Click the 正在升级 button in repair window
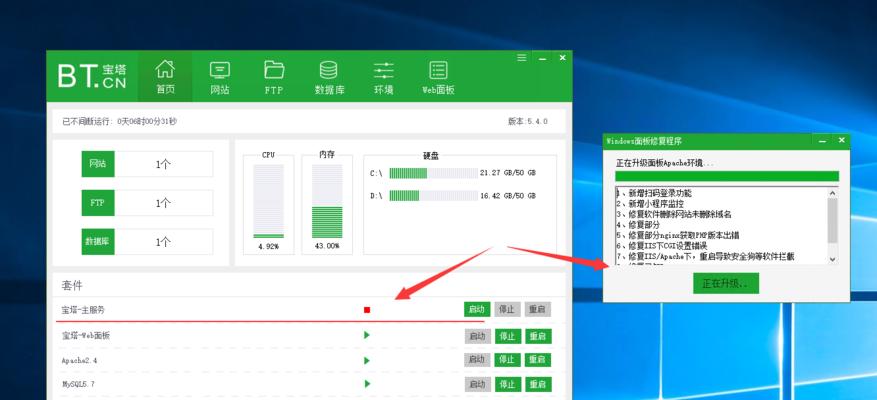The width and height of the screenshot is (877, 400). [725, 283]
